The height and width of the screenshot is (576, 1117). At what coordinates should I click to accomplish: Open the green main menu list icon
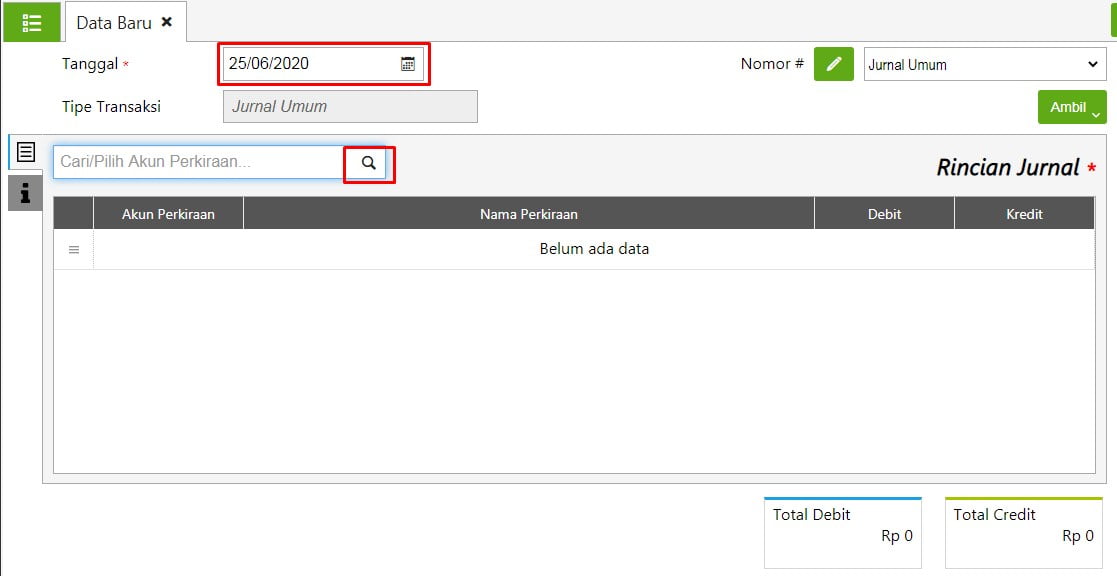pyautogui.click(x=31, y=22)
